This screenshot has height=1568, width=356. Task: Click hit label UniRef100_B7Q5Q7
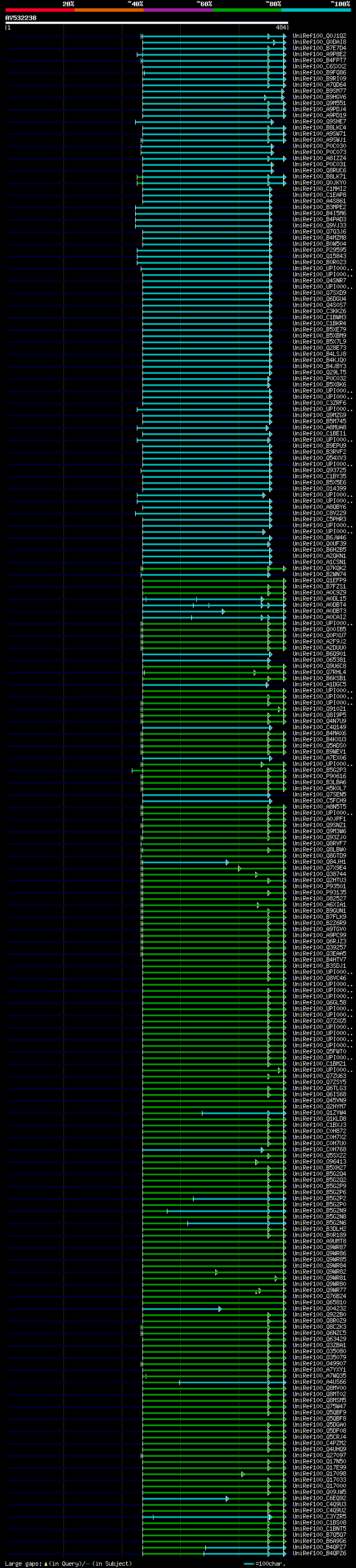coord(319,1535)
